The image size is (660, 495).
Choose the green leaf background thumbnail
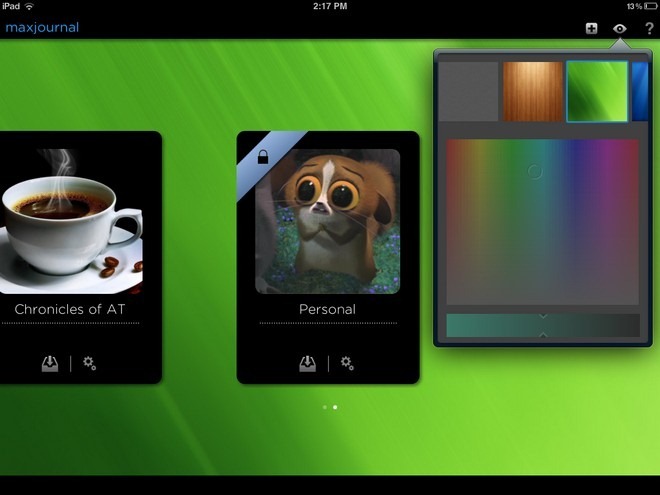pyautogui.click(x=597, y=91)
